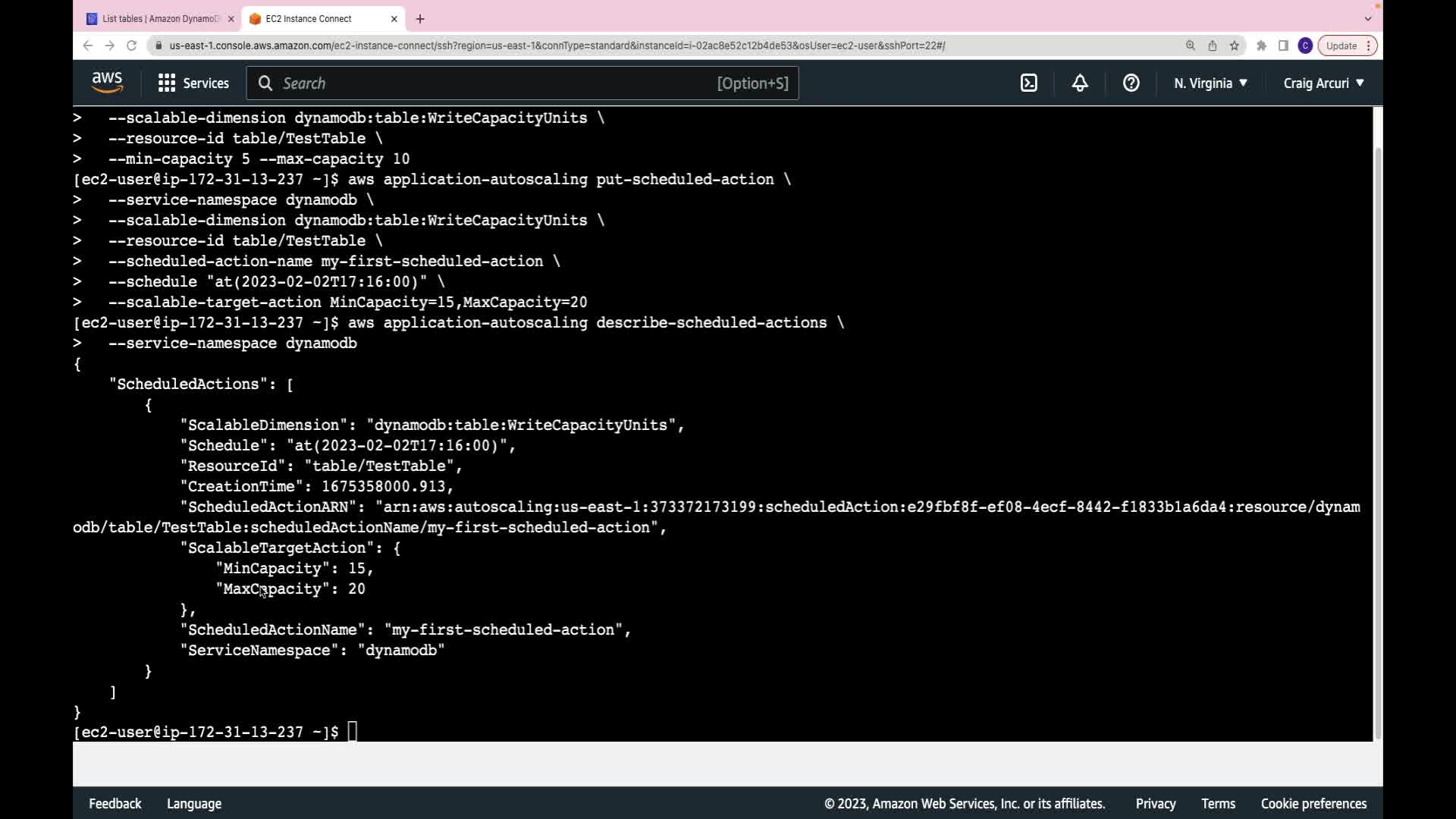Expand the tab search chevron
1456x819 pixels.
(x=1368, y=19)
